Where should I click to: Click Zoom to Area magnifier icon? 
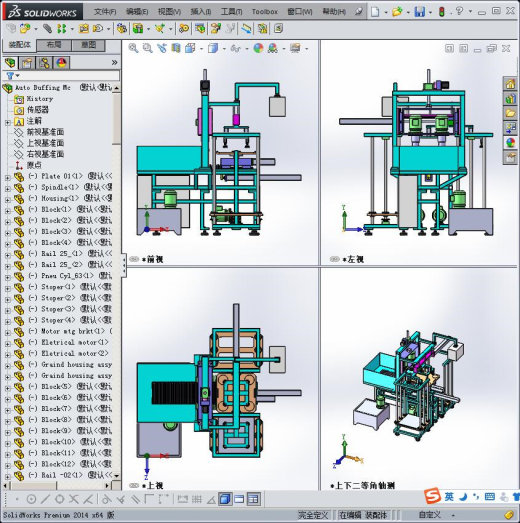point(147,48)
